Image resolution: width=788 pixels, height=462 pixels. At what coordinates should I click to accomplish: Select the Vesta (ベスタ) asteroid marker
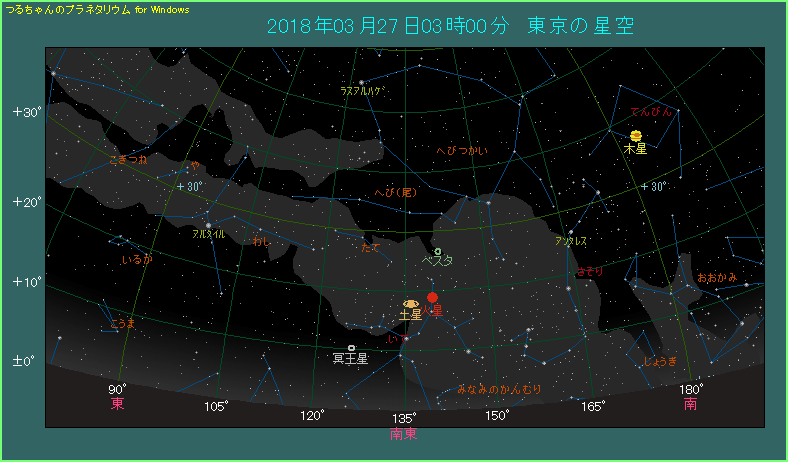(438, 251)
